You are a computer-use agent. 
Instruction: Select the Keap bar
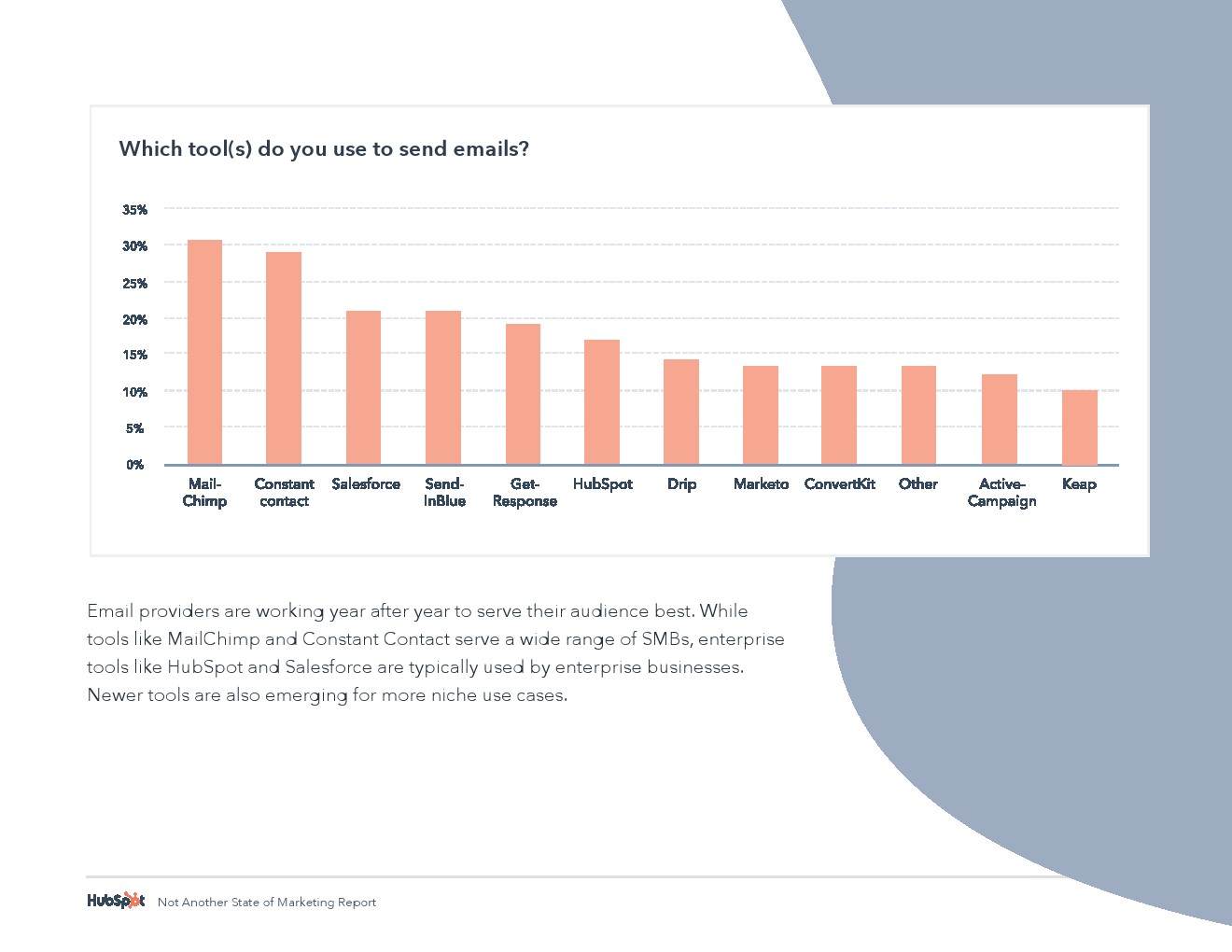pos(1079,427)
